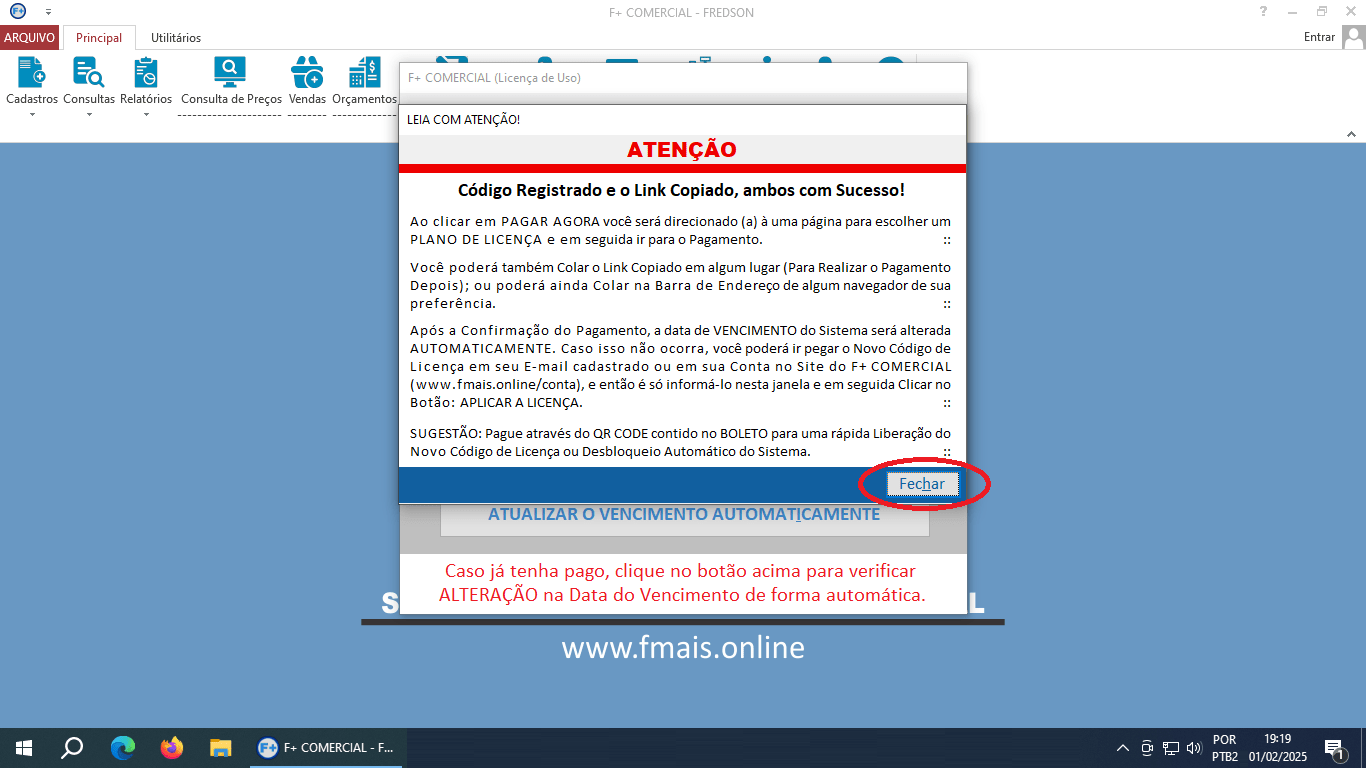The height and width of the screenshot is (768, 1366).
Task: Open the volume control in system tray
Action: pos(1196,747)
